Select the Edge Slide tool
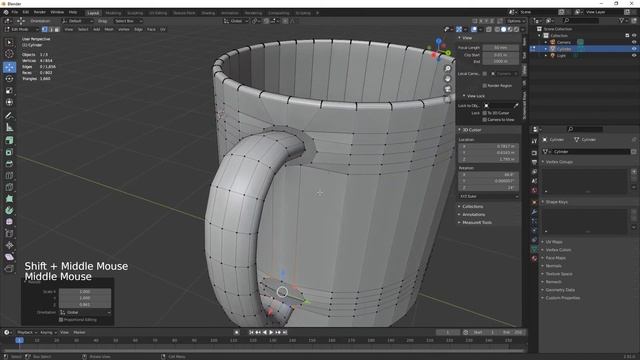 (x=9, y=234)
